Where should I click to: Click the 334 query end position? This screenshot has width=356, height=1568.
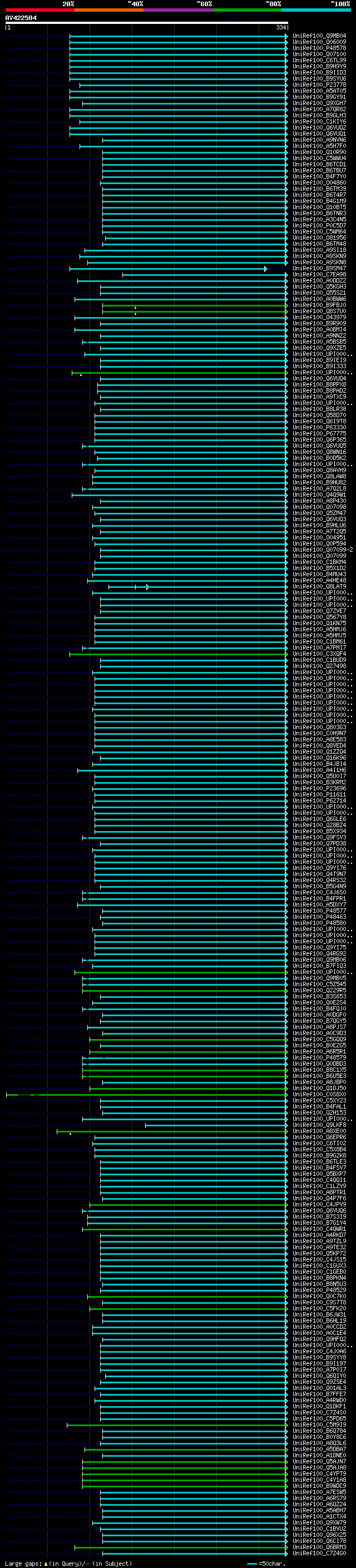280,27
